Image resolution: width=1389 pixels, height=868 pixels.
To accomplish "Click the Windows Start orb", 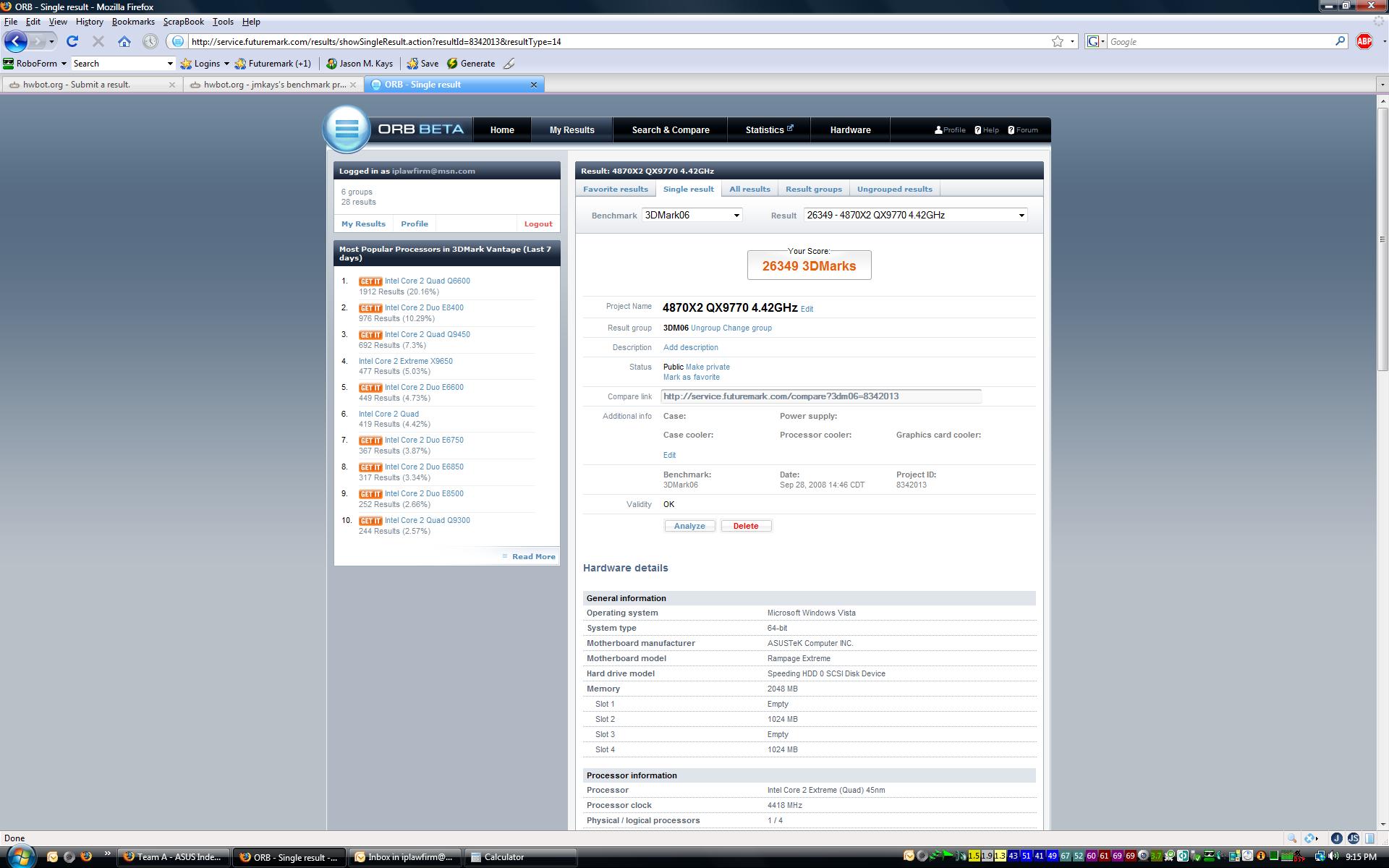I will pos(20,856).
